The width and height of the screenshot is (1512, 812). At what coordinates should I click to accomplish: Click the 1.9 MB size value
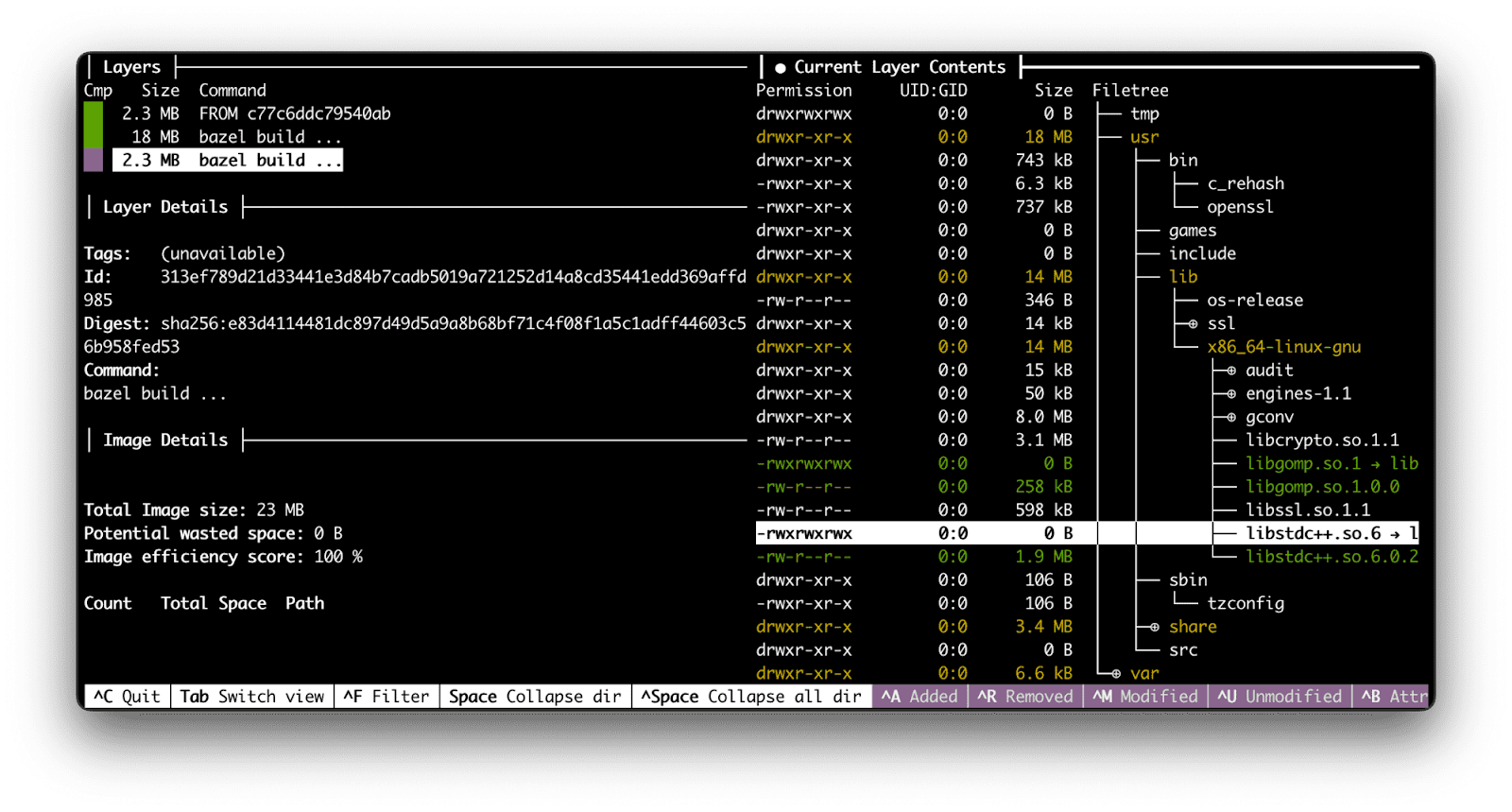1043,557
